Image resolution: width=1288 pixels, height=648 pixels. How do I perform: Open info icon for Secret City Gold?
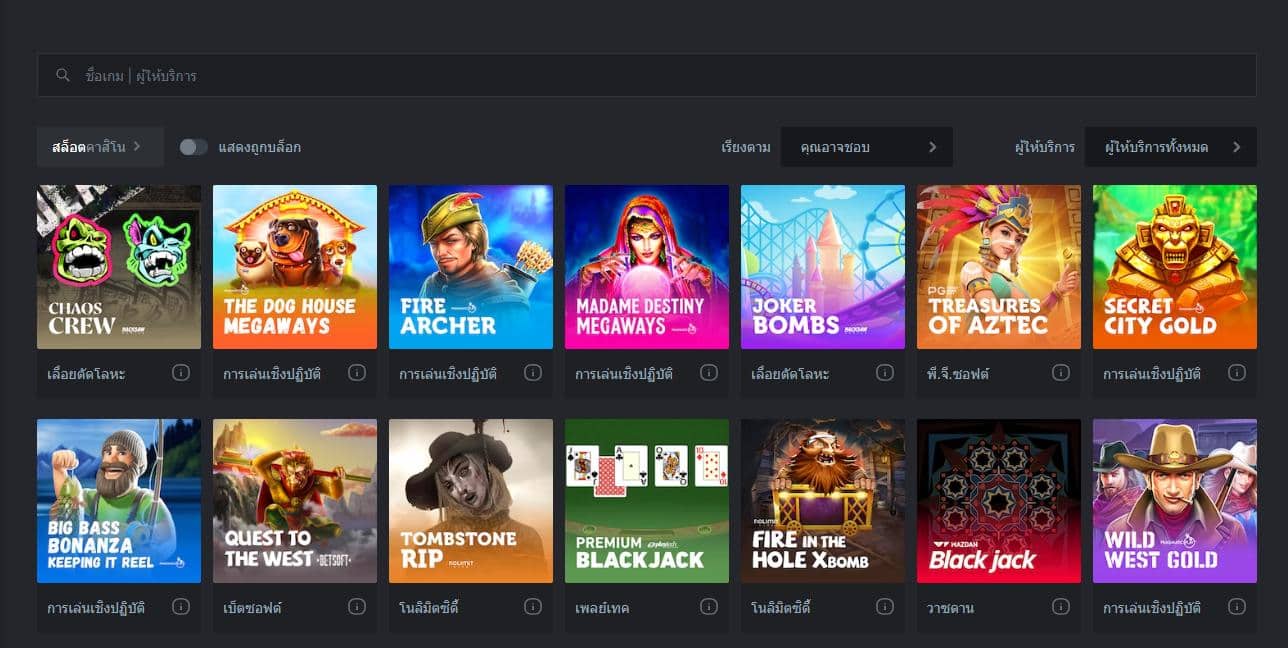pos(1237,373)
